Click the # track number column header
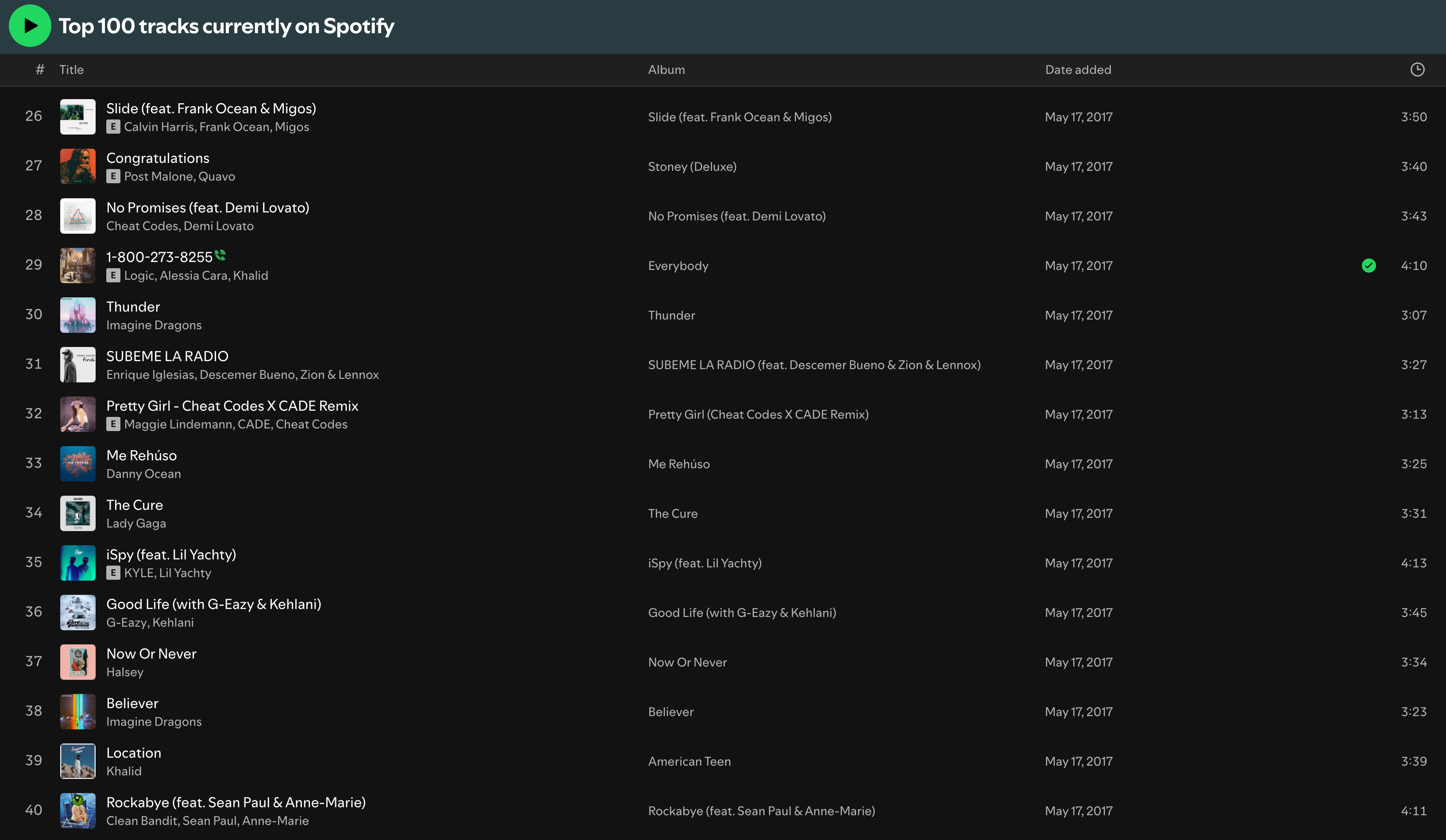Image resolution: width=1446 pixels, height=840 pixels. (x=39, y=69)
